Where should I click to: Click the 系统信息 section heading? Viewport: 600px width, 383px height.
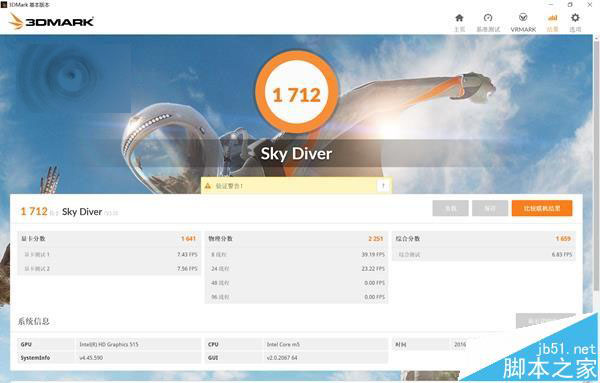[34, 321]
